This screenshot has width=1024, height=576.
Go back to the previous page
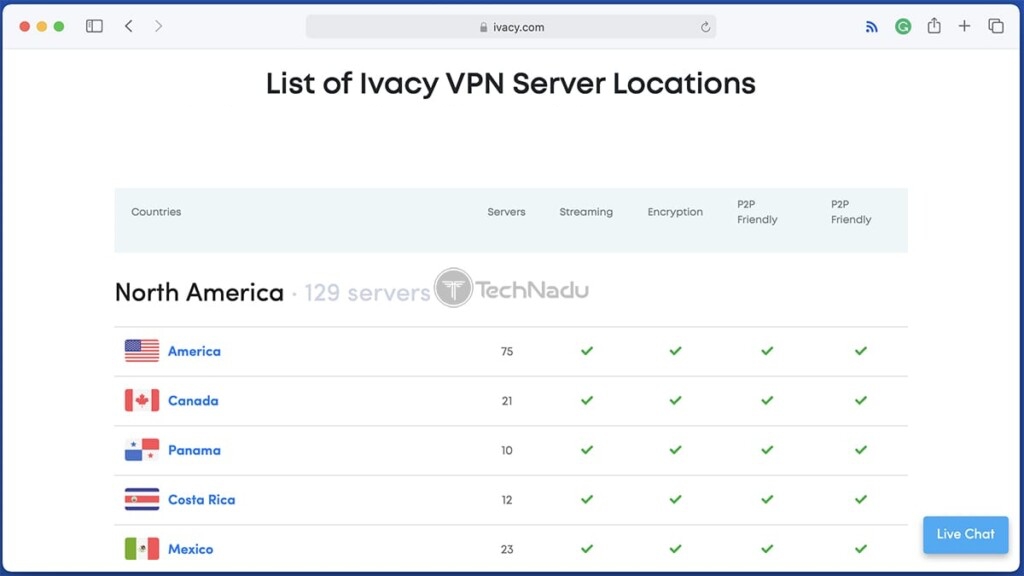click(x=129, y=26)
